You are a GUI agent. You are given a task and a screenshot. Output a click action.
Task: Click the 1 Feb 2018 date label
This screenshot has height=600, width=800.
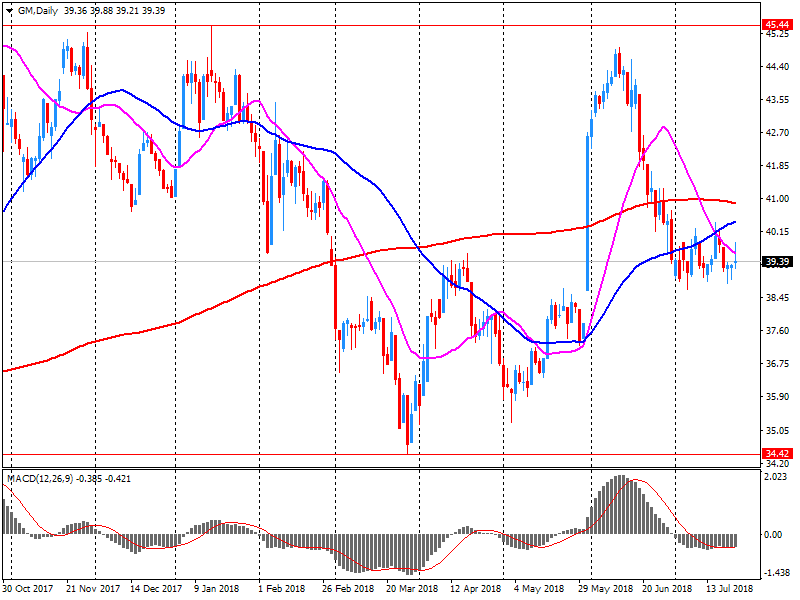pos(281,588)
